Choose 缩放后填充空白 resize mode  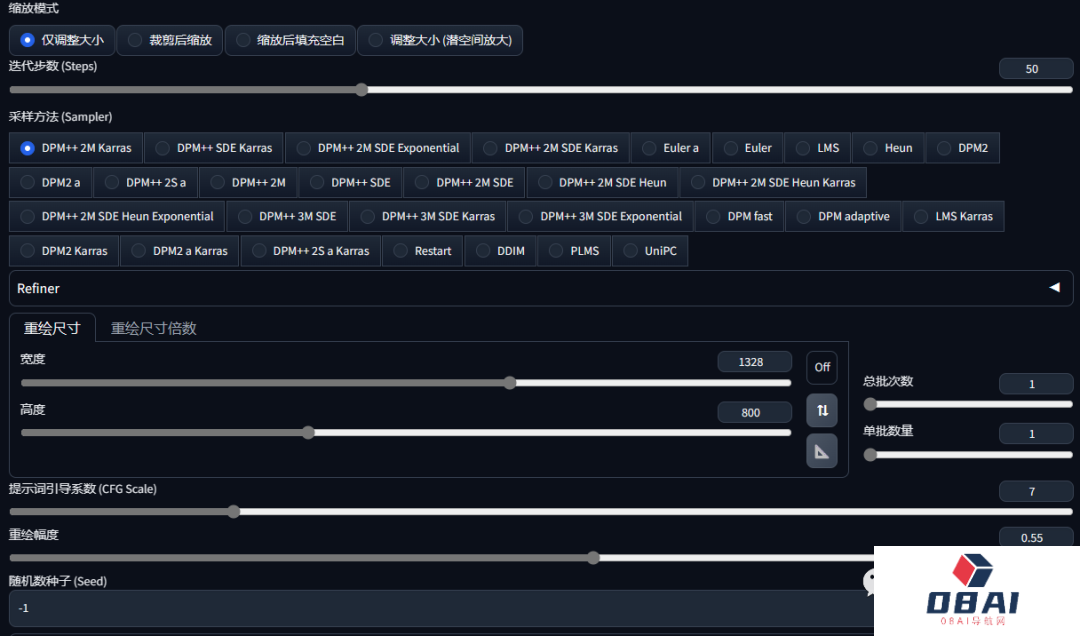290,40
